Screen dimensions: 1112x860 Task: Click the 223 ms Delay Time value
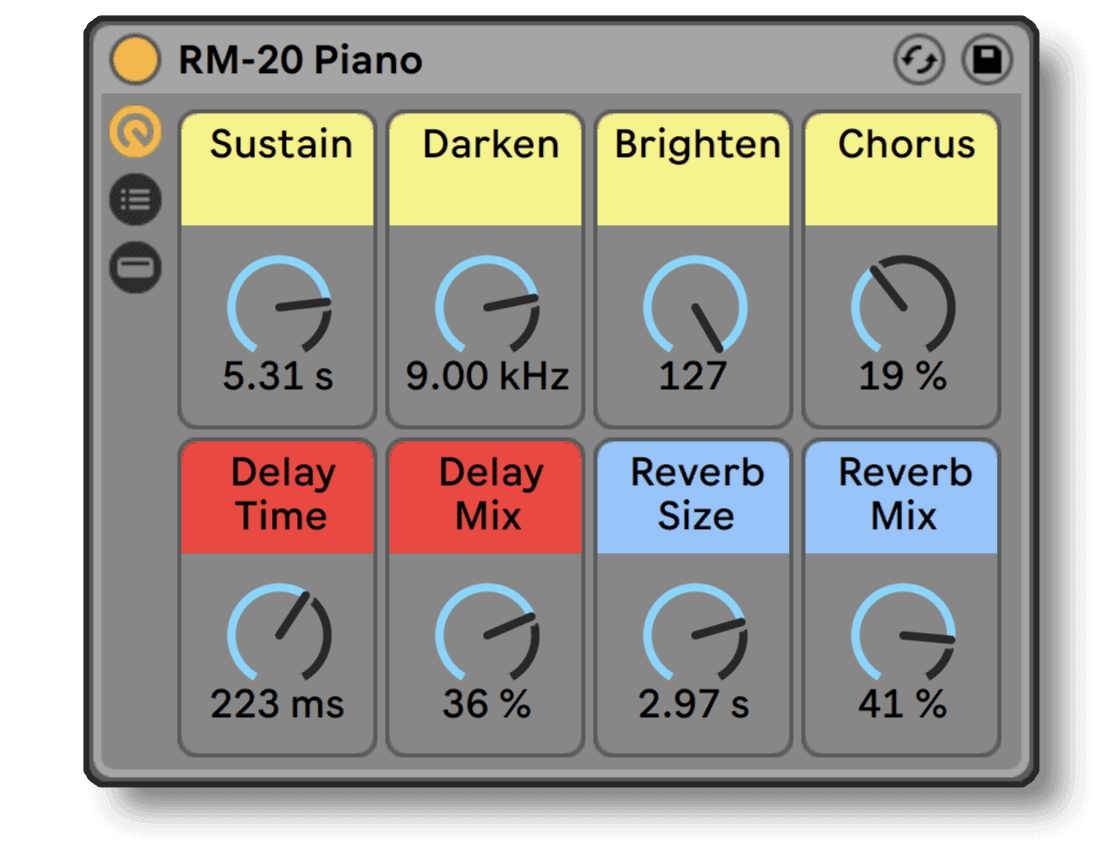[x=278, y=705]
